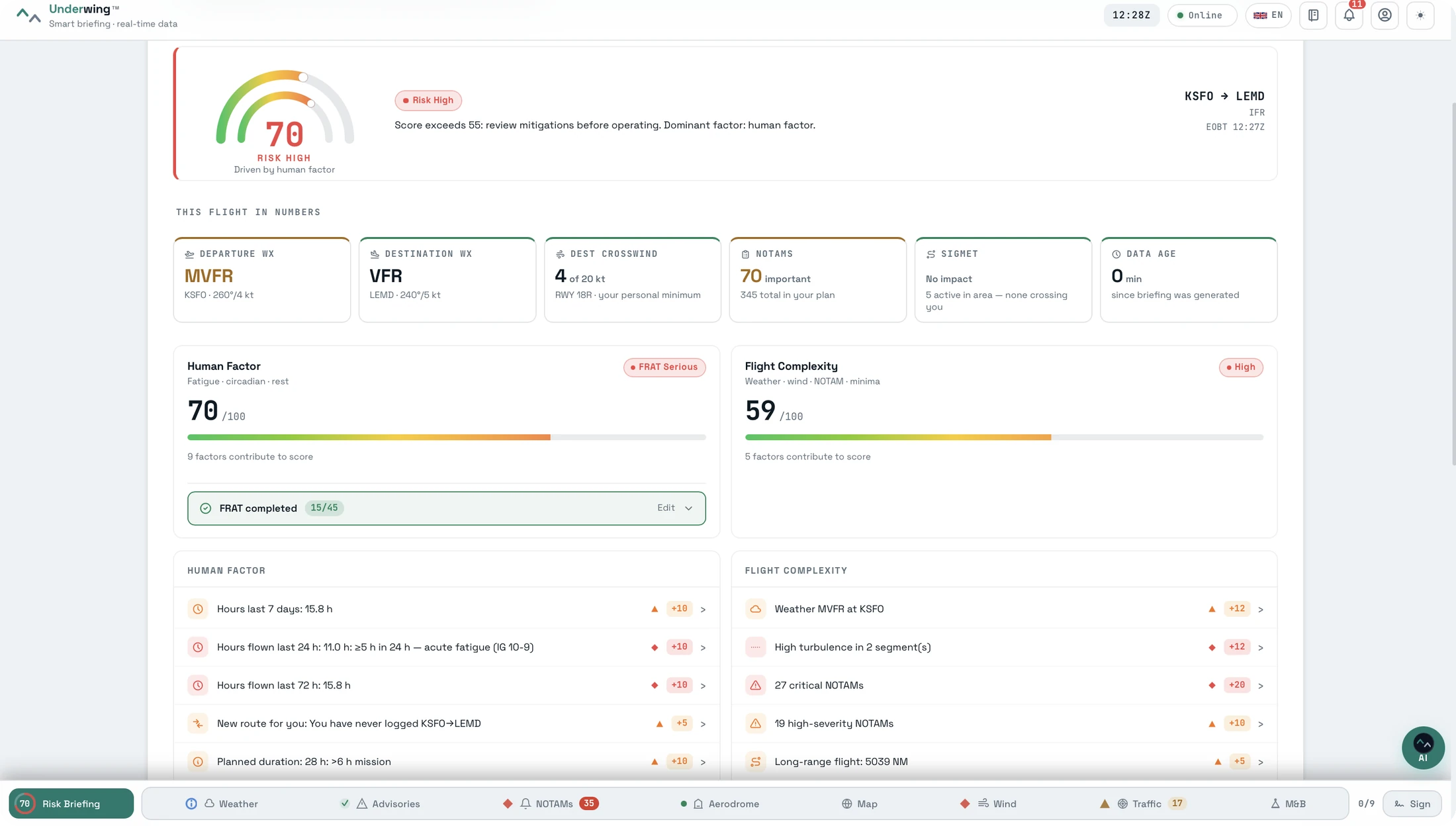1456x826 pixels.
Task: Click the Planned duration info icon
Action: tap(198, 762)
